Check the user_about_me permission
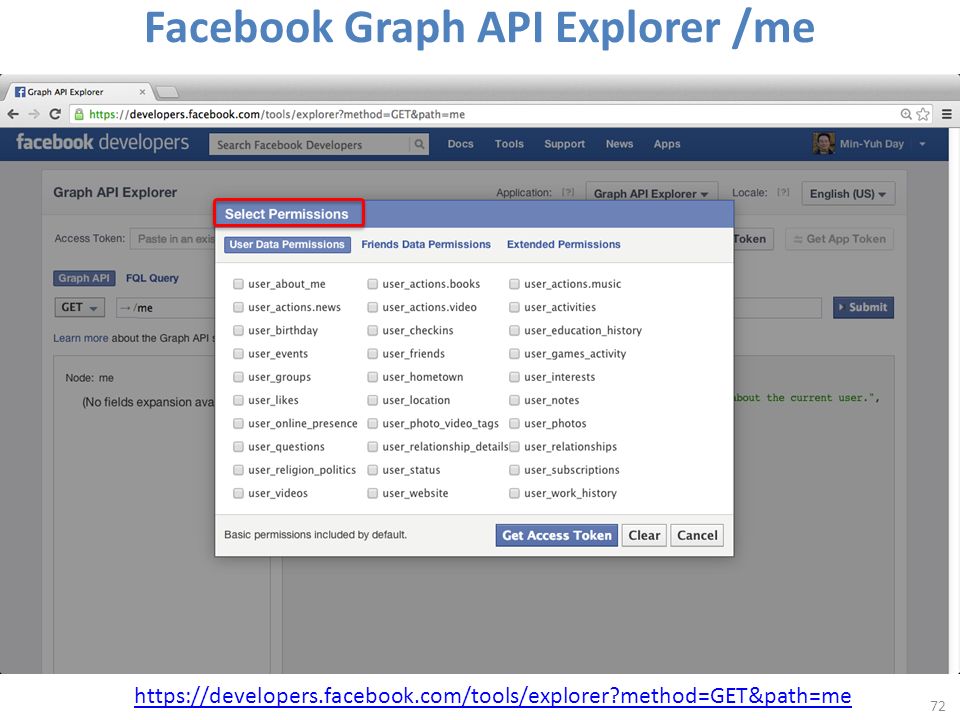This screenshot has height=720, width=960. pos(238,284)
